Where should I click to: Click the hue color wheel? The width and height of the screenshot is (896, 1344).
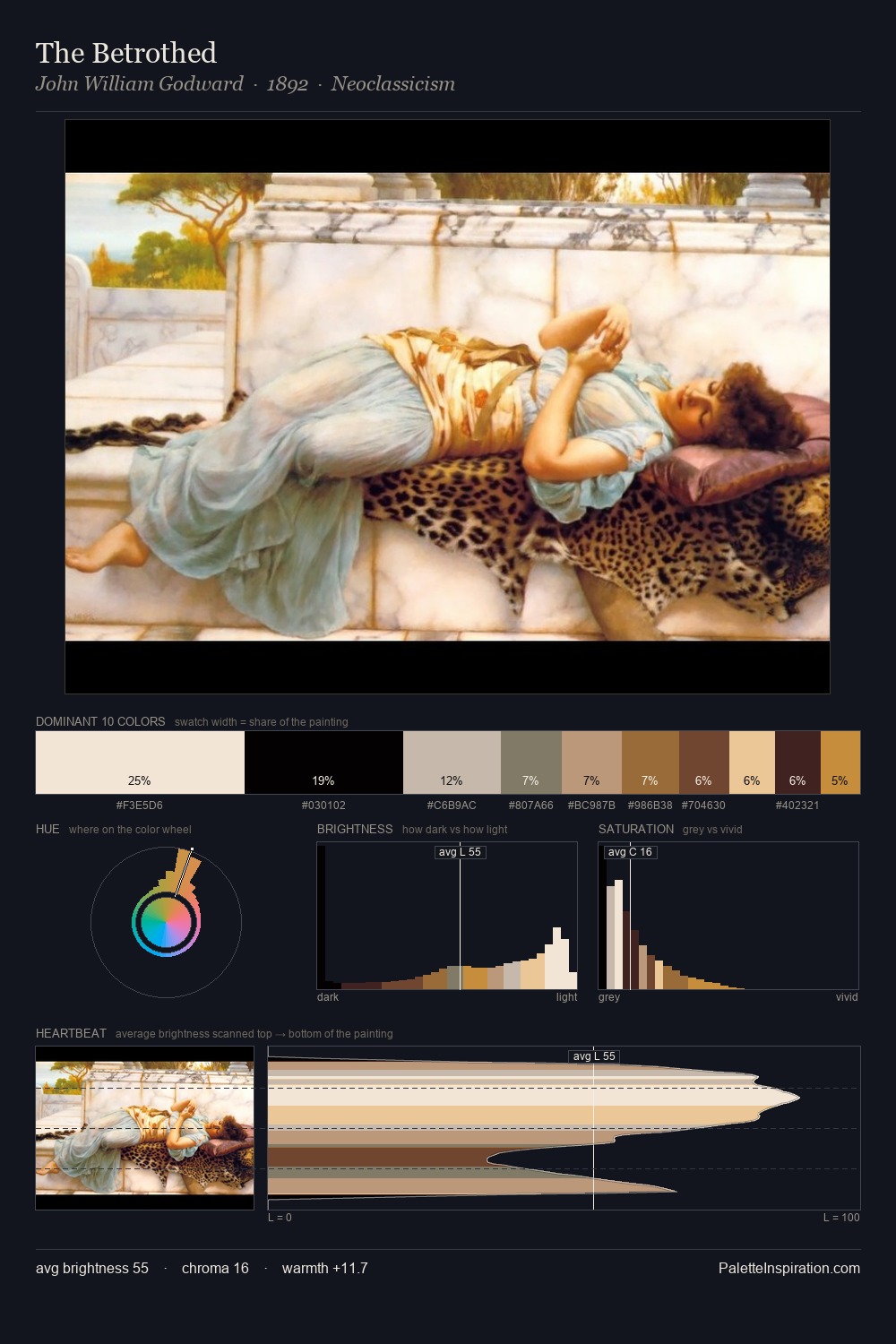pyautogui.click(x=166, y=922)
